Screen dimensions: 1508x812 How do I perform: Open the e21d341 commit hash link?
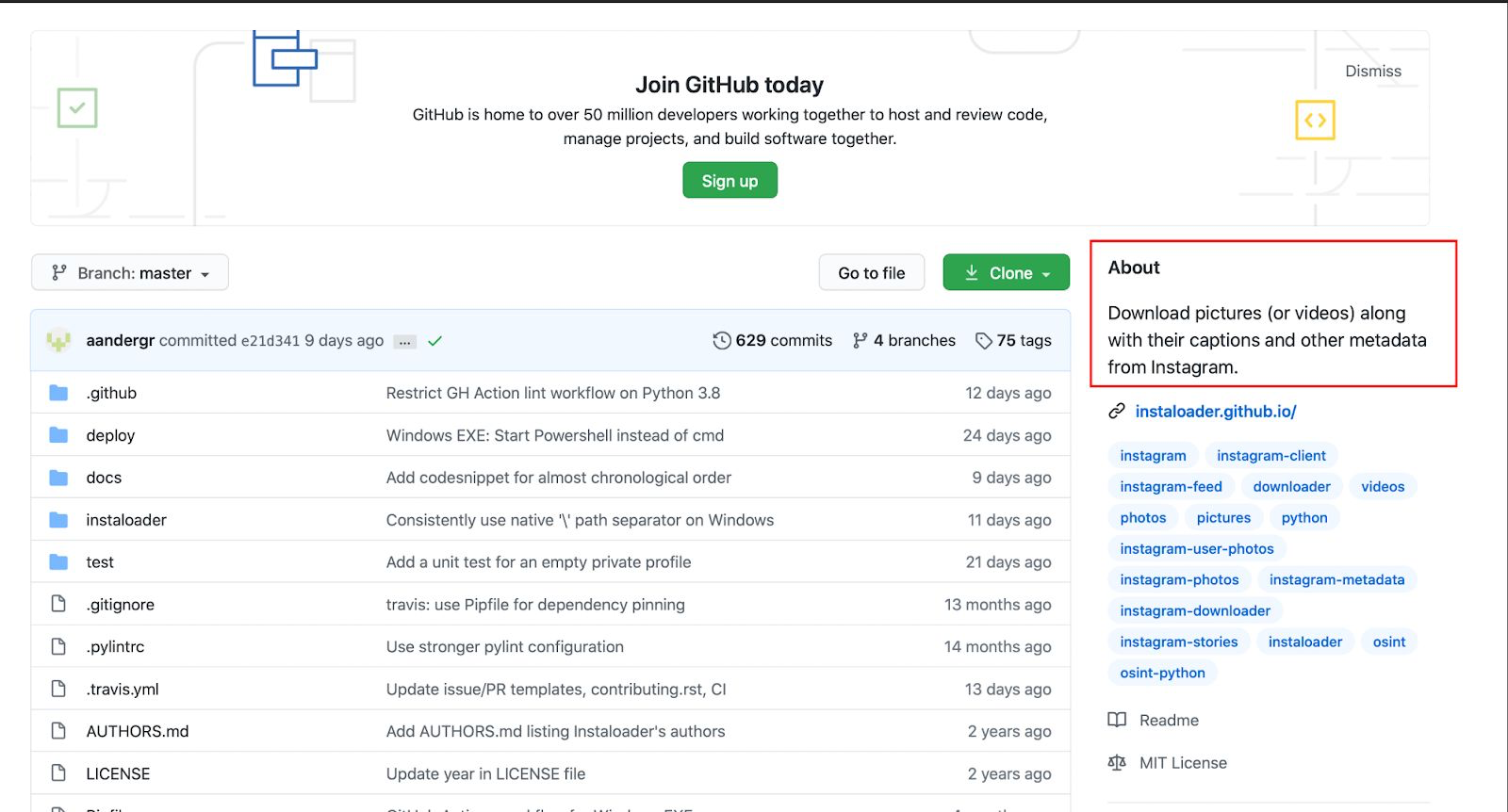point(270,341)
